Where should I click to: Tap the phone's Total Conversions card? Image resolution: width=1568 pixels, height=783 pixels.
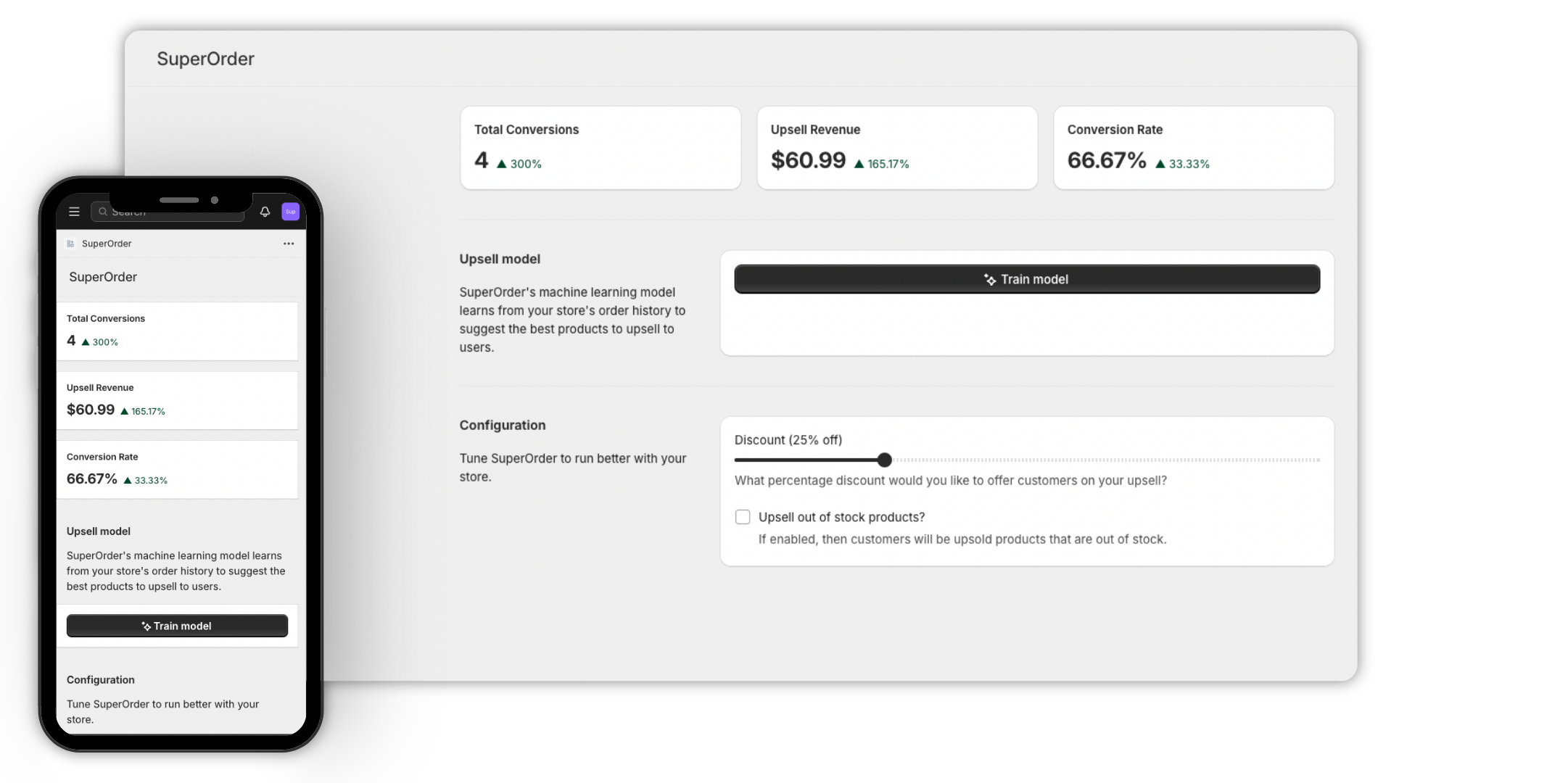[x=177, y=331]
